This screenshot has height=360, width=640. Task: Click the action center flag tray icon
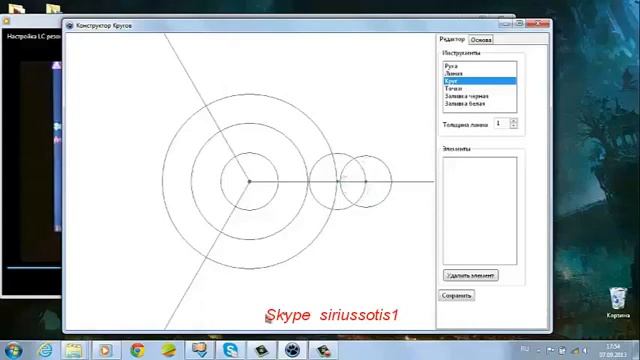tap(551, 350)
